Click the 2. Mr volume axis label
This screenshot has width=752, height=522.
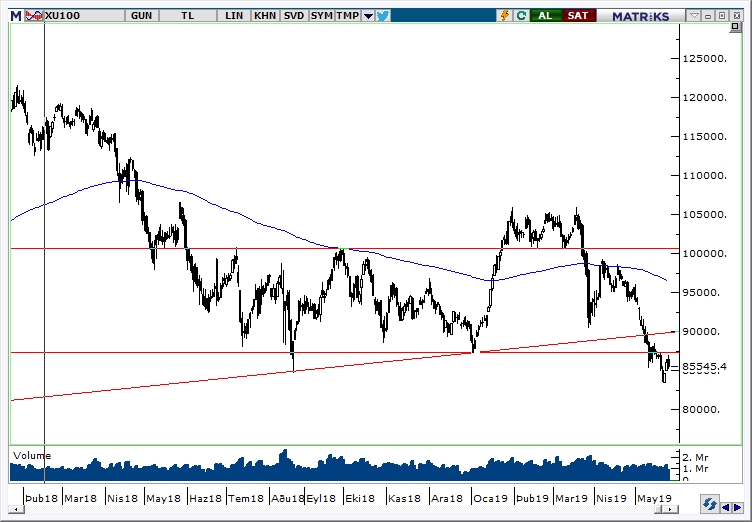pos(695,458)
